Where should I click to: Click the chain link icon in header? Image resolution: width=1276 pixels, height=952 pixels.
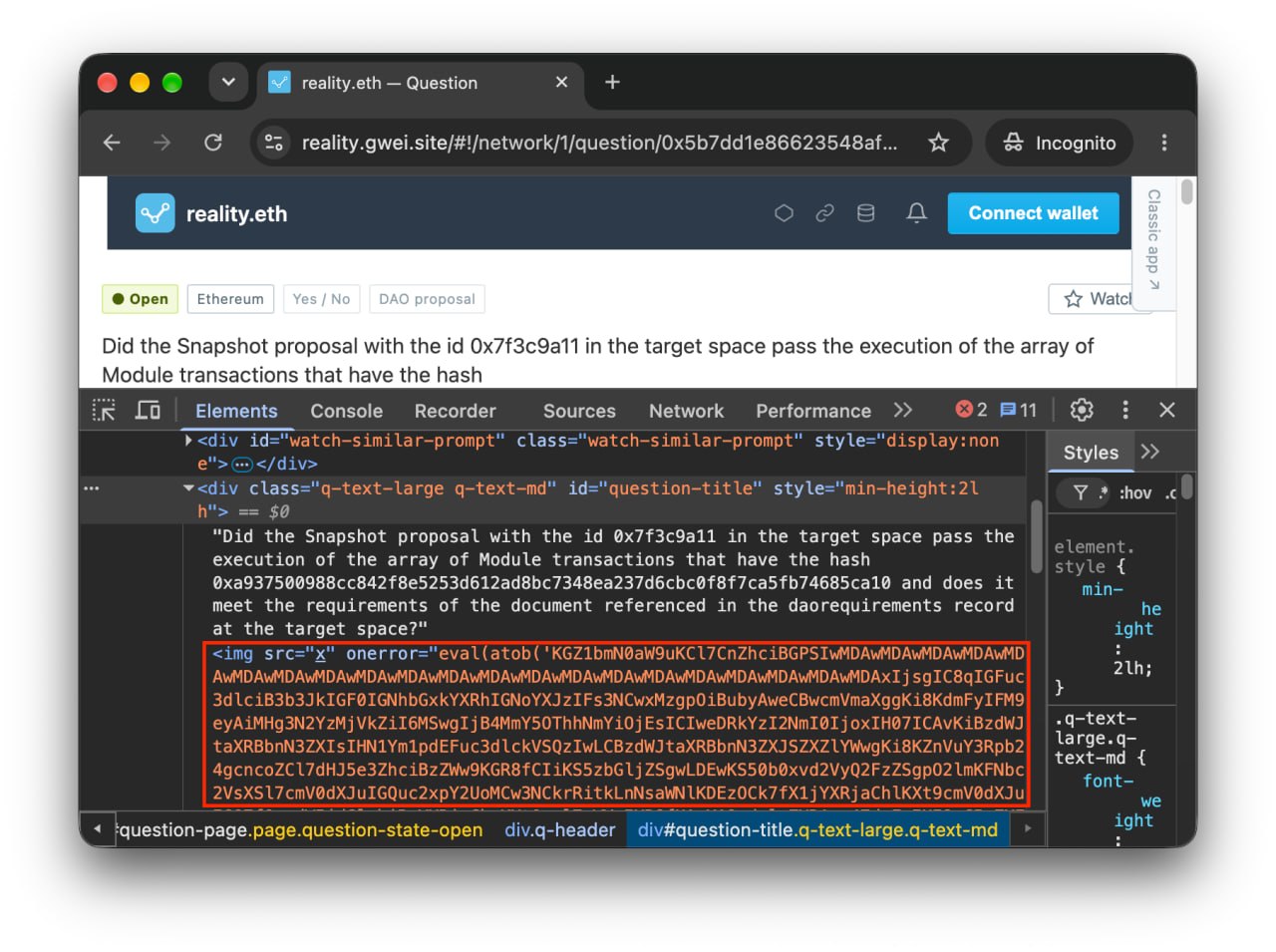click(x=824, y=213)
